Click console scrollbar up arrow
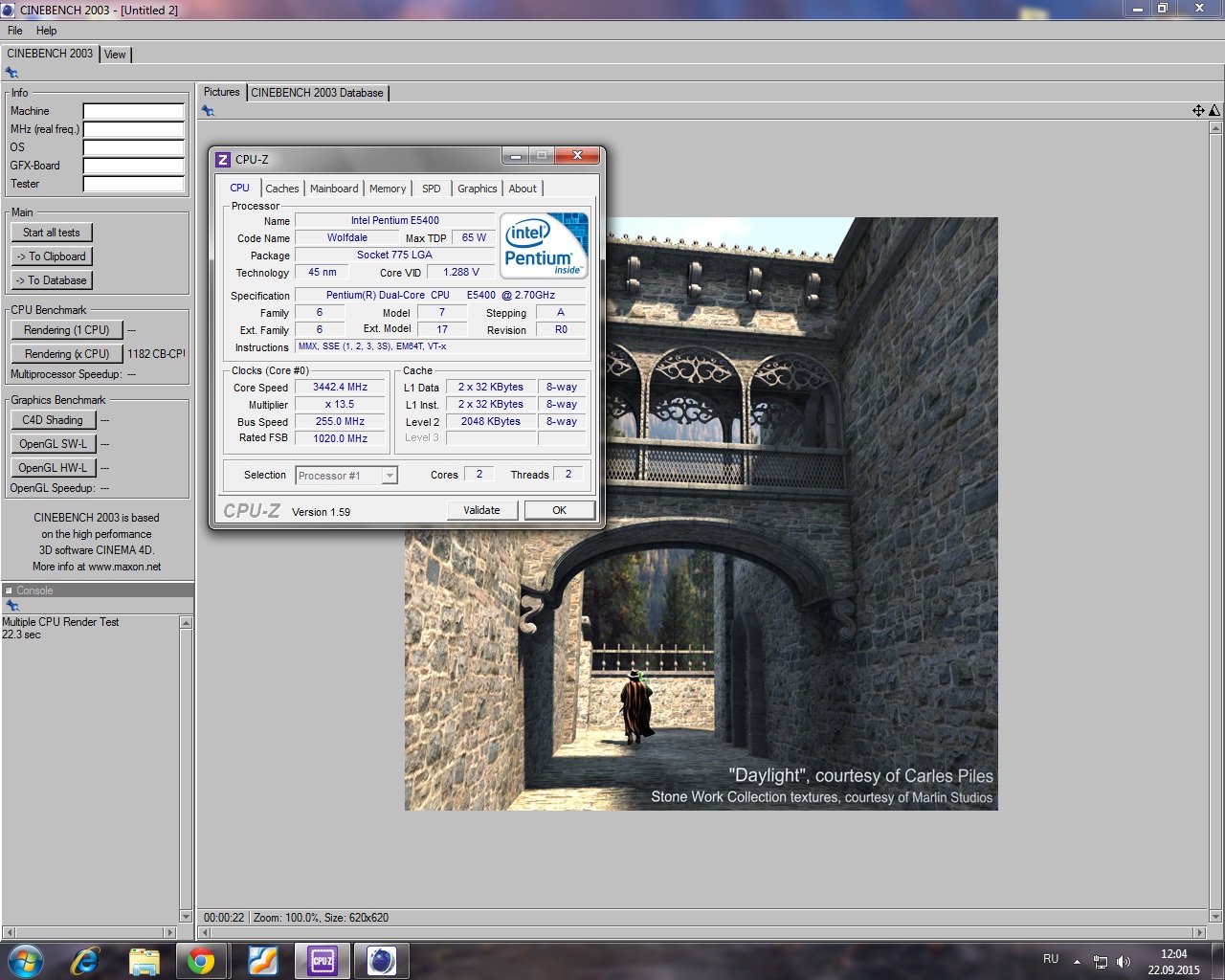Image resolution: width=1225 pixels, height=980 pixels. tap(186, 623)
